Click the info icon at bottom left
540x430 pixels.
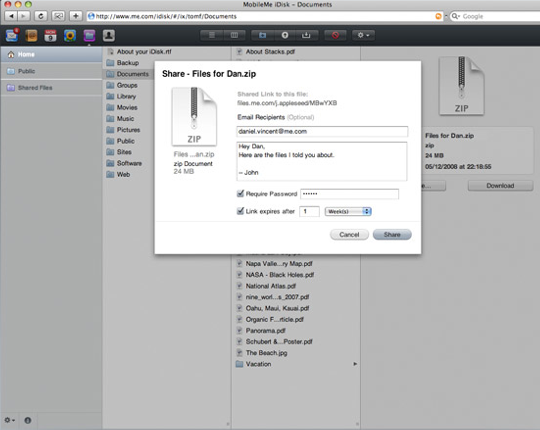pos(28,420)
